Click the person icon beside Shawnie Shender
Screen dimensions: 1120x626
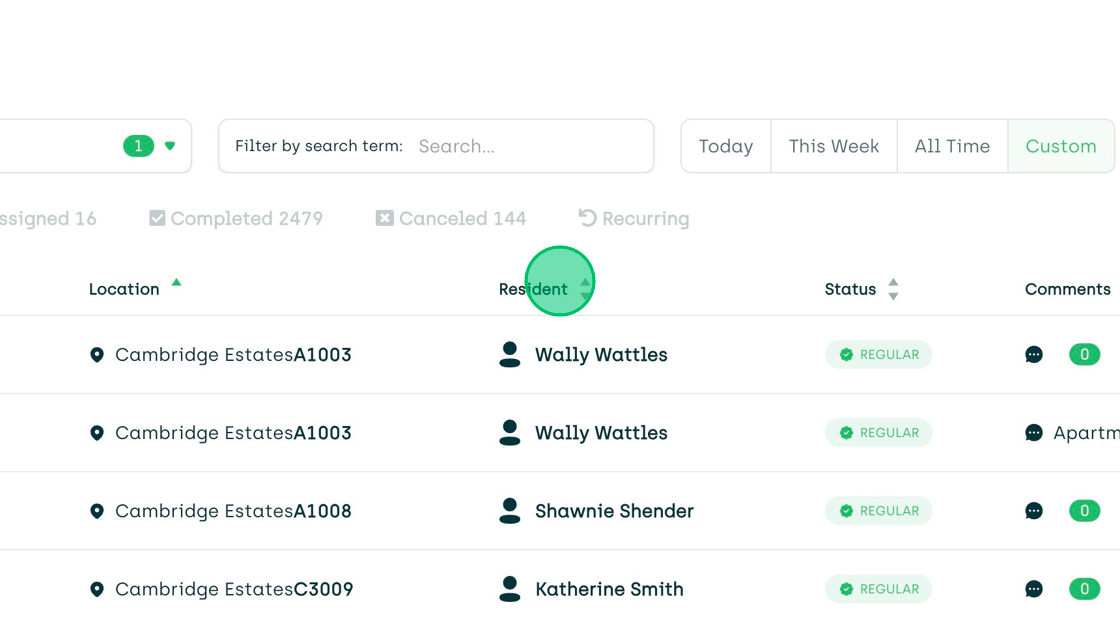[510, 511]
